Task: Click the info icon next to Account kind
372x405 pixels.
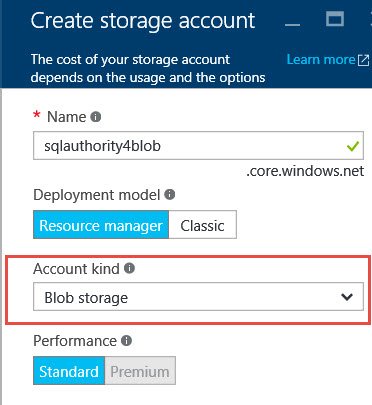Action: (x=129, y=268)
